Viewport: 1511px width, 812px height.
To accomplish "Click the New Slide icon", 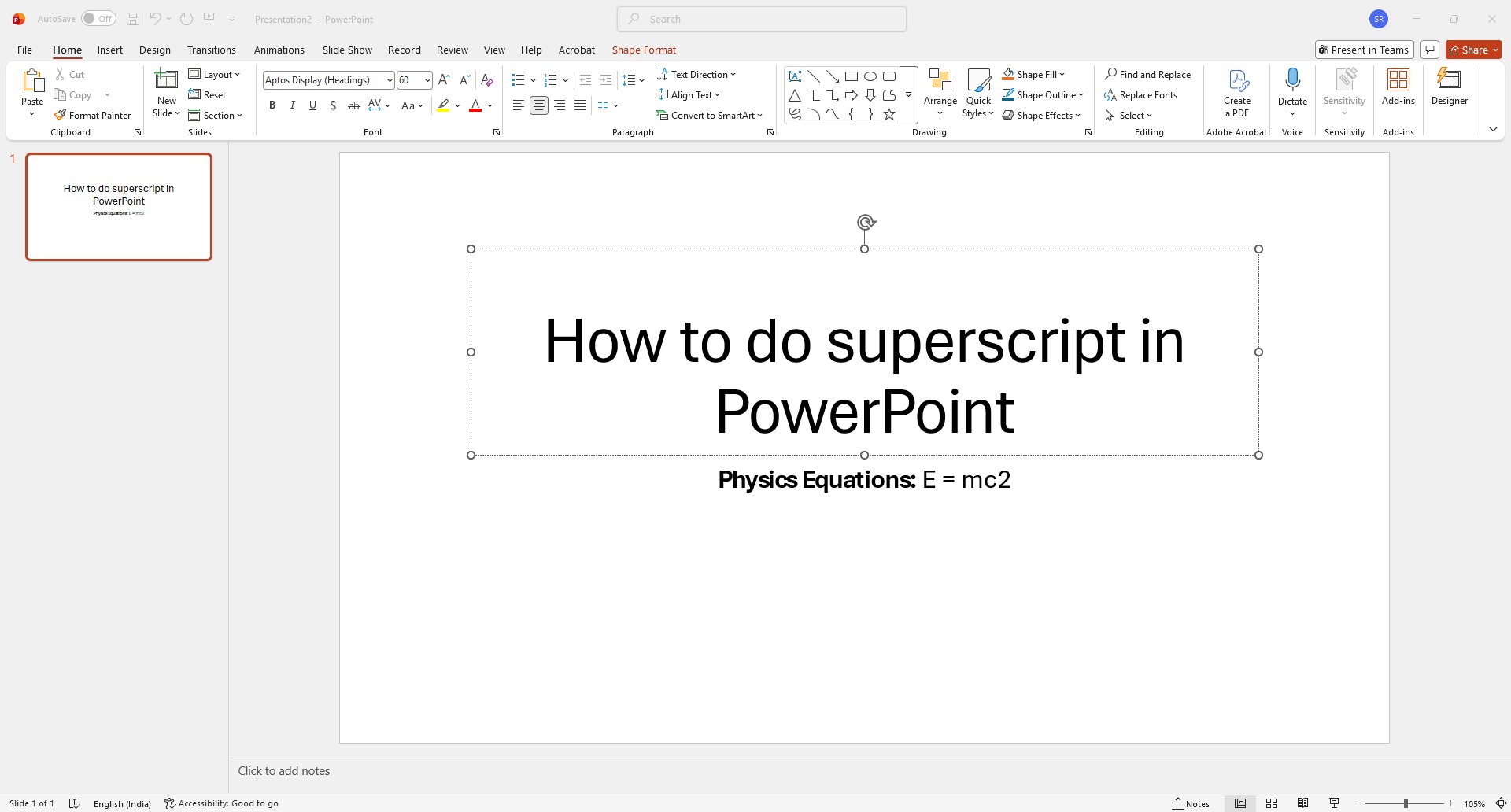I will [166, 79].
